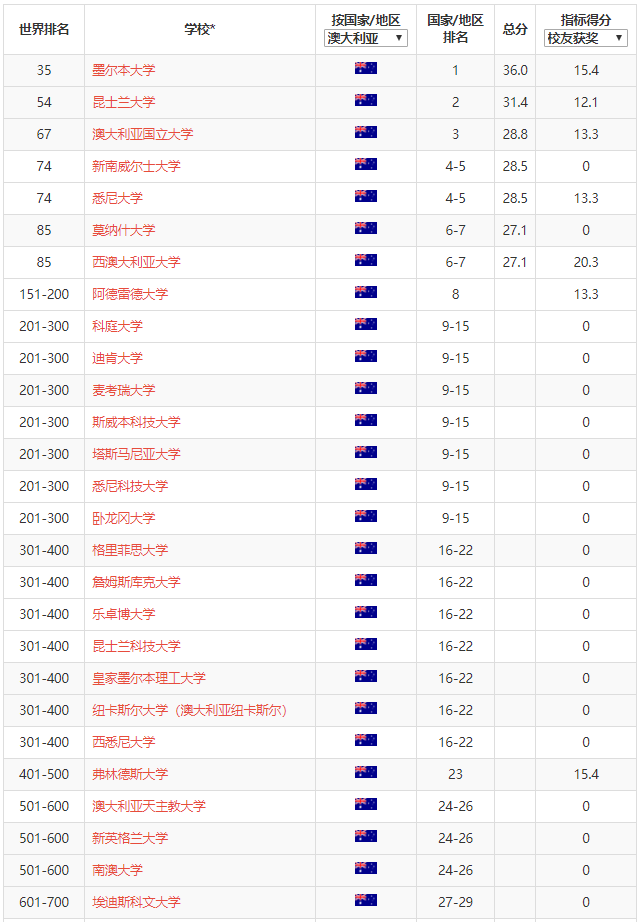Click the Australian flag in 詹姆斯库克大学 row
The image size is (640, 922).
click(x=366, y=580)
